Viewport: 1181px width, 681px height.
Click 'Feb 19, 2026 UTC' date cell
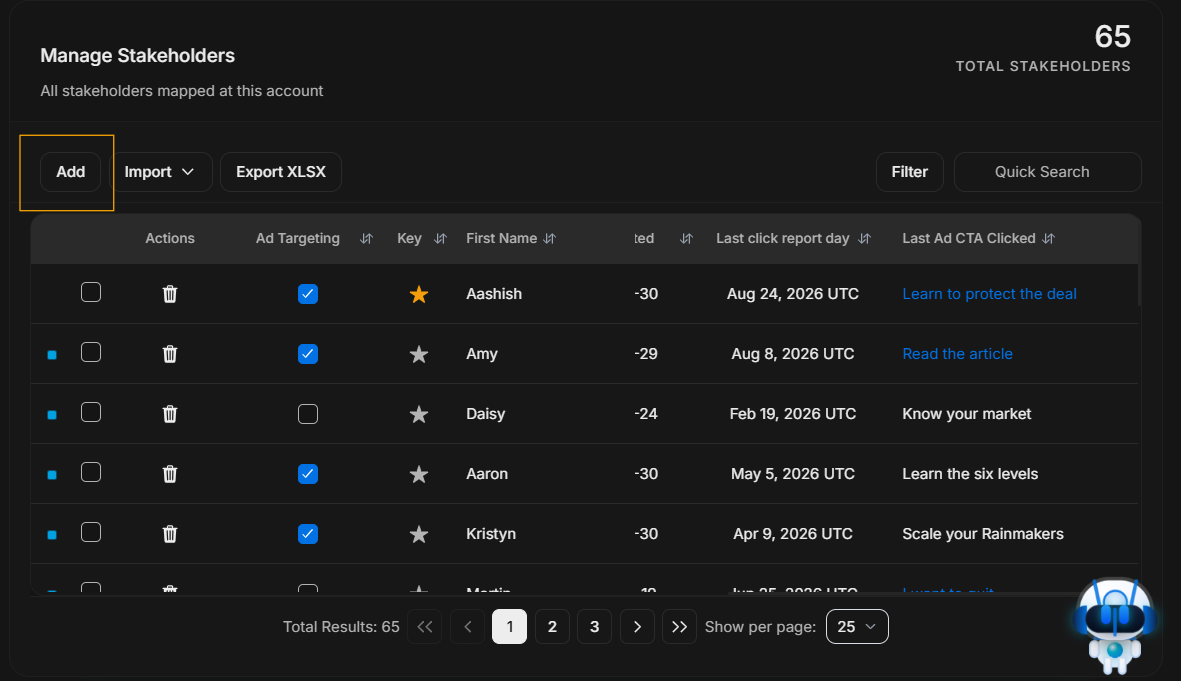(792, 414)
